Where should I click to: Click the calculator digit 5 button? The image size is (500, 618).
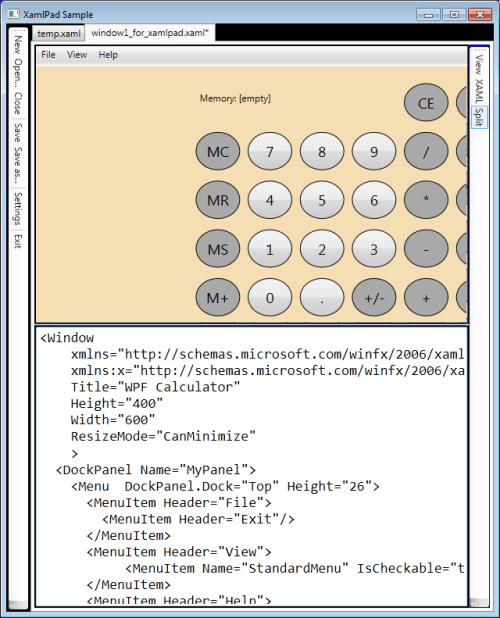click(322, 200)
